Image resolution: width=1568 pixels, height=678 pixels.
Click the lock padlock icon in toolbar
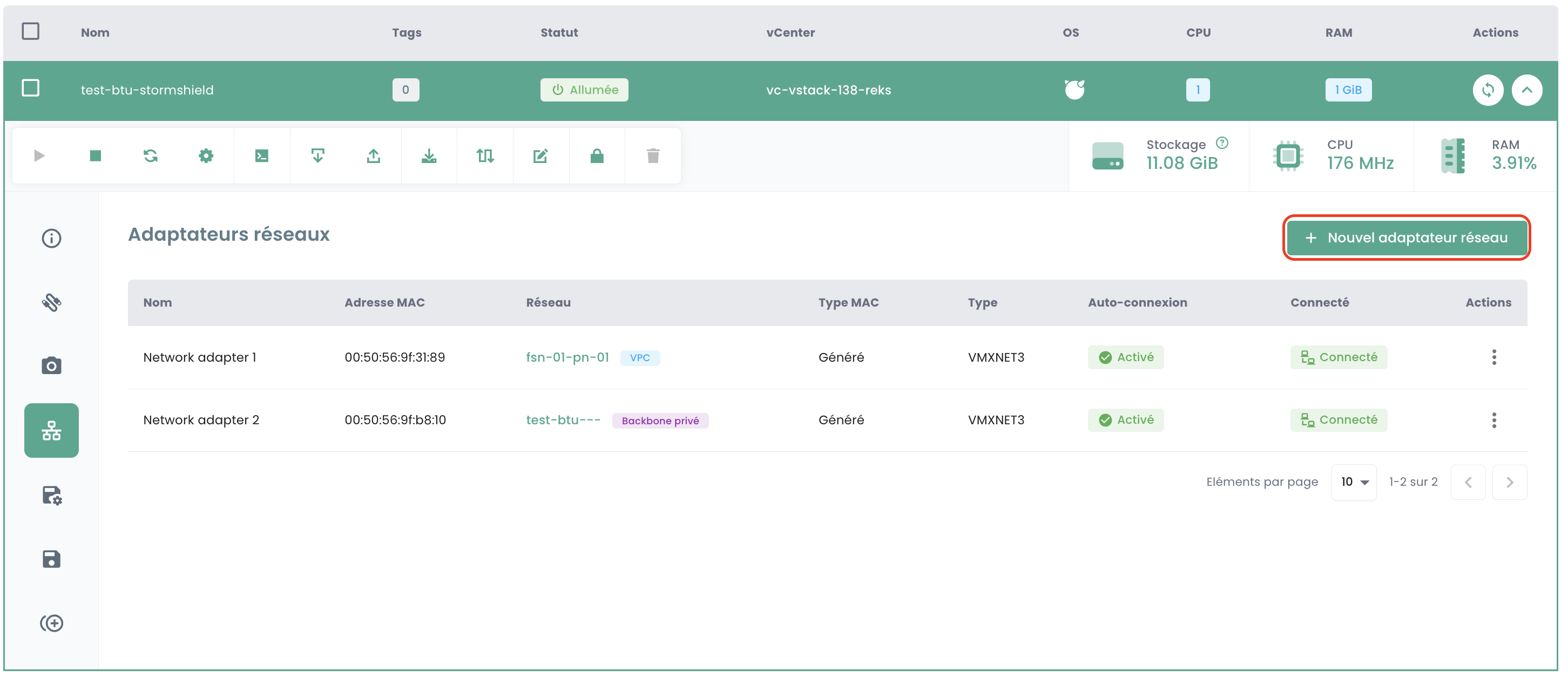(597, 156)
